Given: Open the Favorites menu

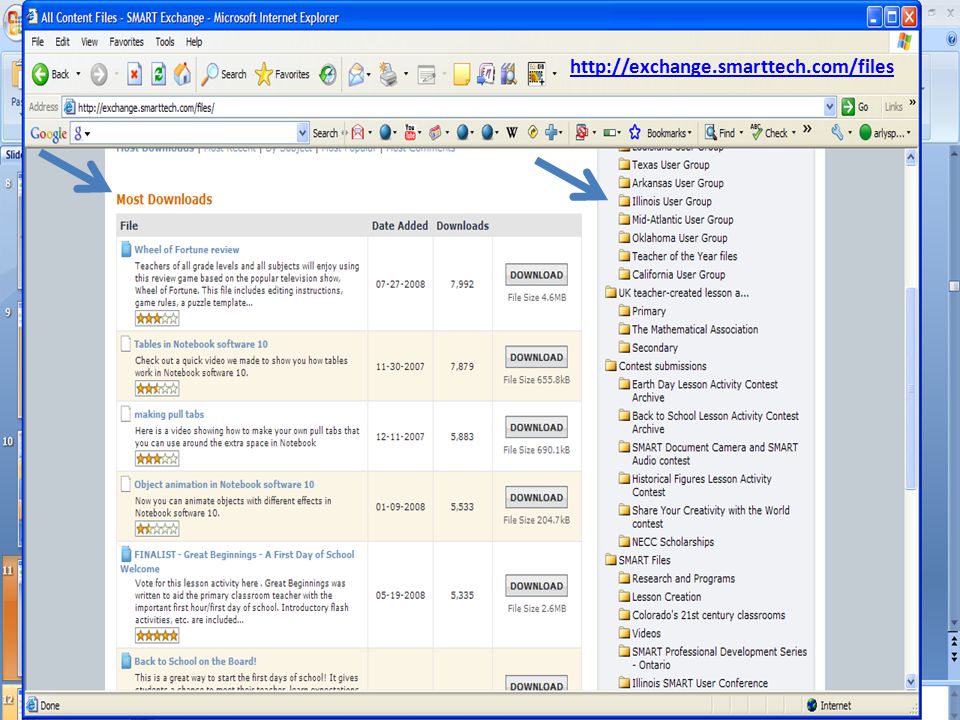Looking at the screenshot, I should 126,42.
